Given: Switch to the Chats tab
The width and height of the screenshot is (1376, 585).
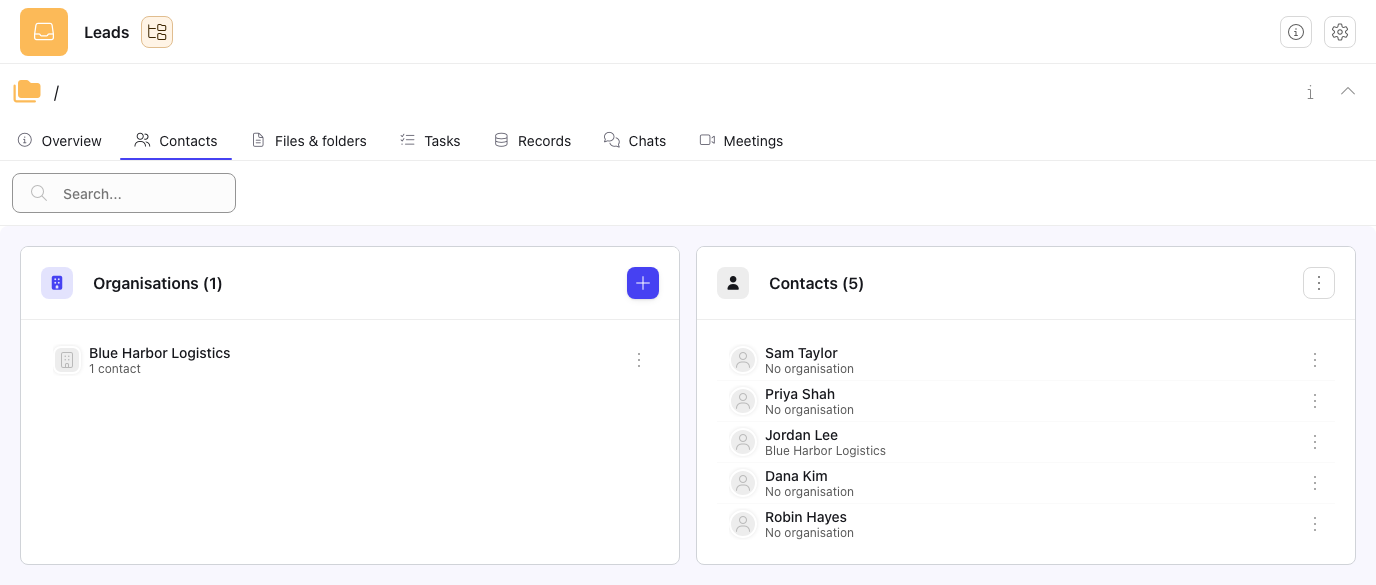Looking at the screenshot, I should click(x=635, y=141).
